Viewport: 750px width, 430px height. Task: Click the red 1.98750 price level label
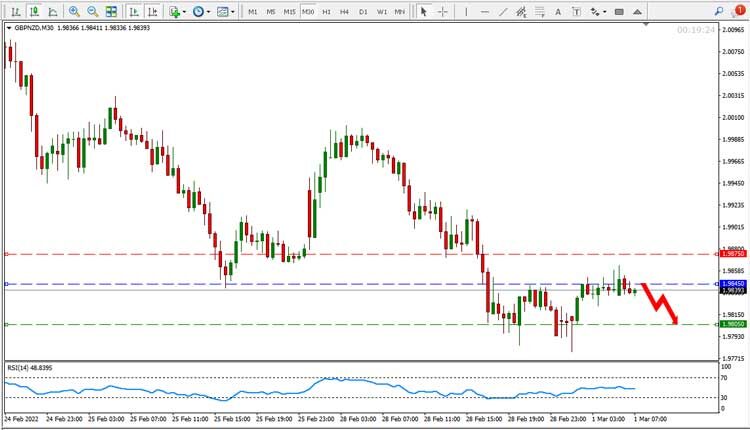(733, 255)
